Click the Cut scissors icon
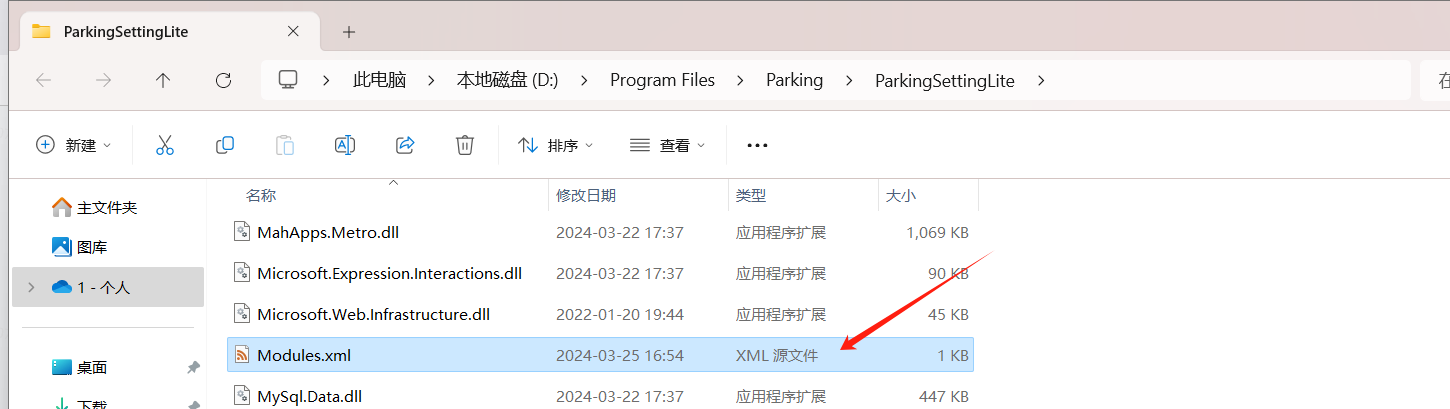Image resolution: width=1450 pixels, height=409 pixels. click(165, 145)
